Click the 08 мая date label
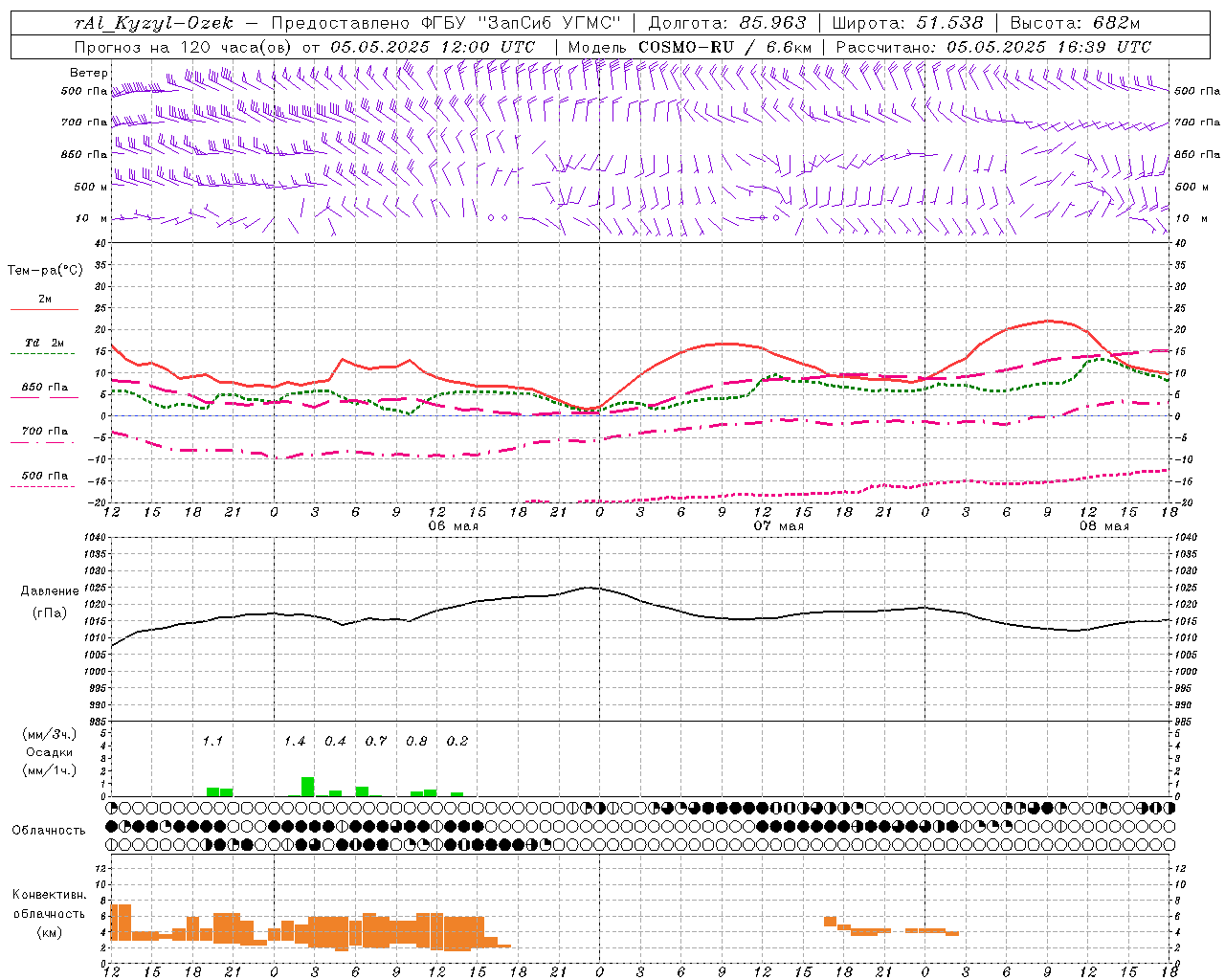This screenshot has height=980, width=1225. (1104, 526)
